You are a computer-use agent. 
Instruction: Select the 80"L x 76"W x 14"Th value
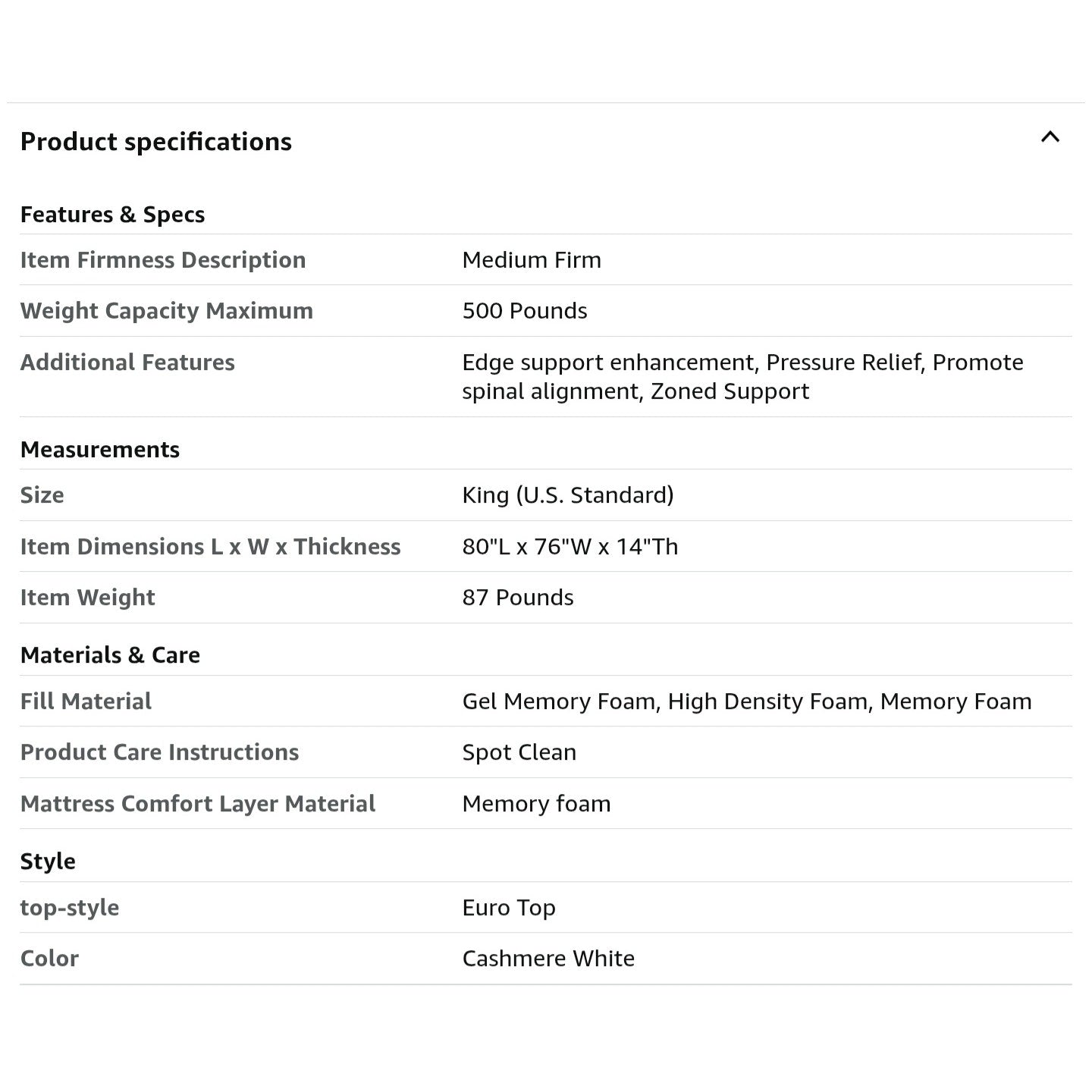coord(570,547)
